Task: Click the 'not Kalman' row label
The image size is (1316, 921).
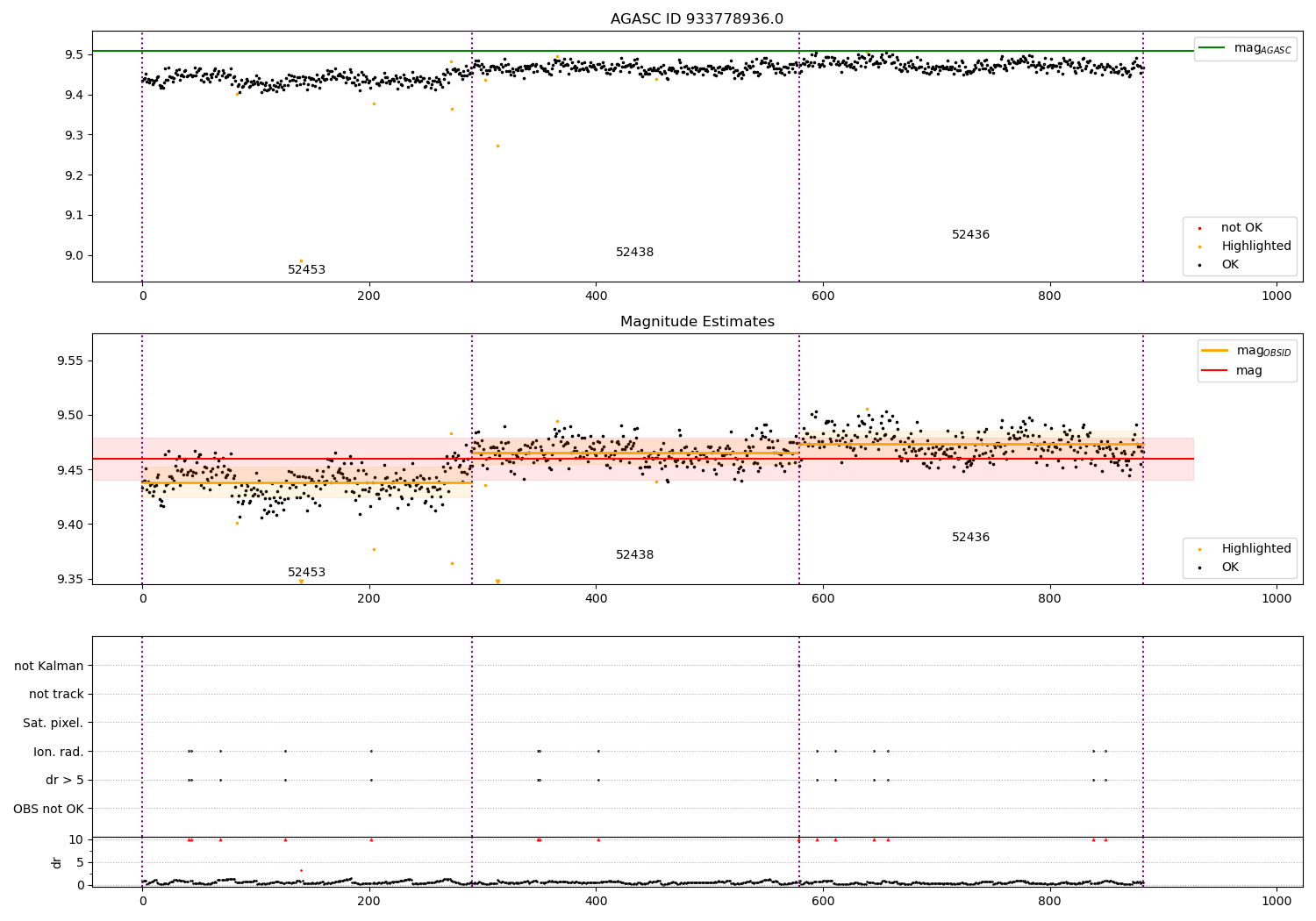Action: (49, 667)
